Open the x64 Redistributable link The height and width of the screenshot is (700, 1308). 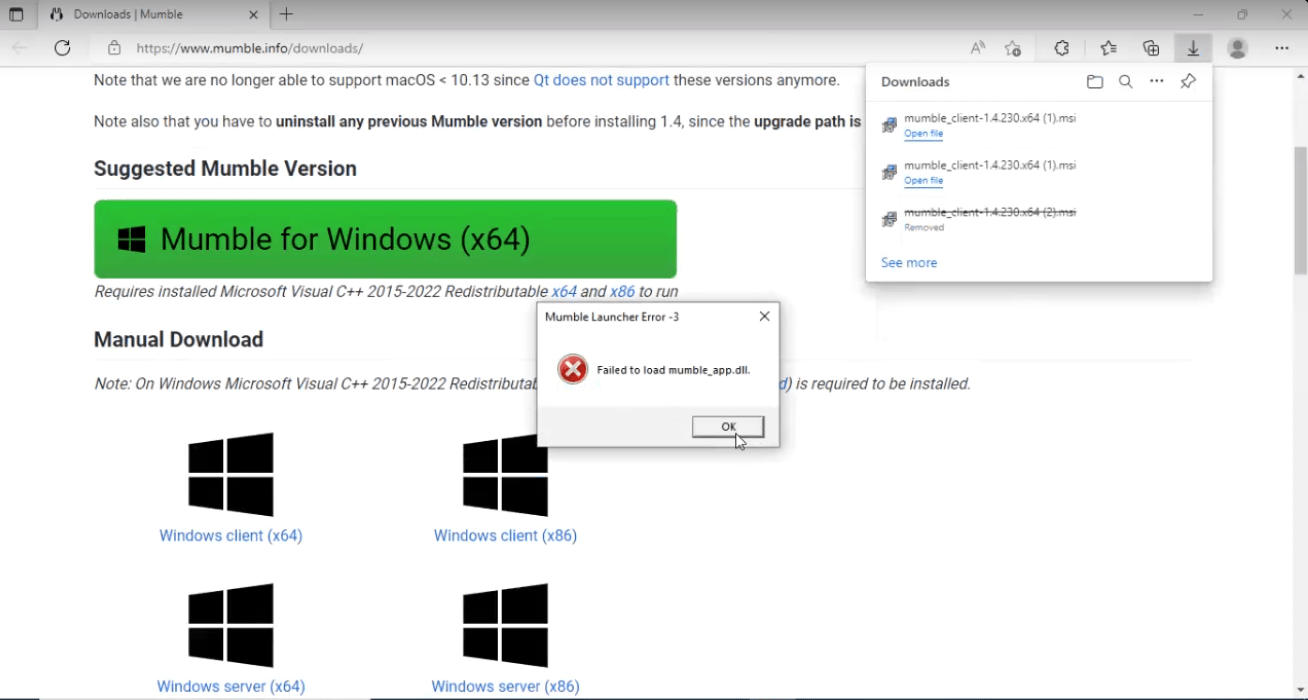coord(564,292)
